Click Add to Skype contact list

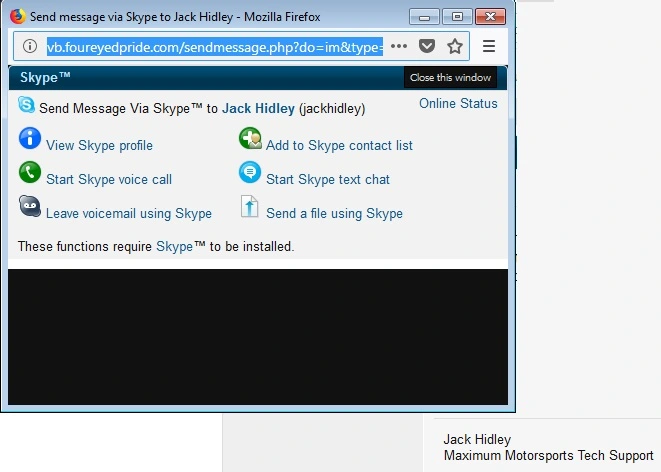(339, 145)
